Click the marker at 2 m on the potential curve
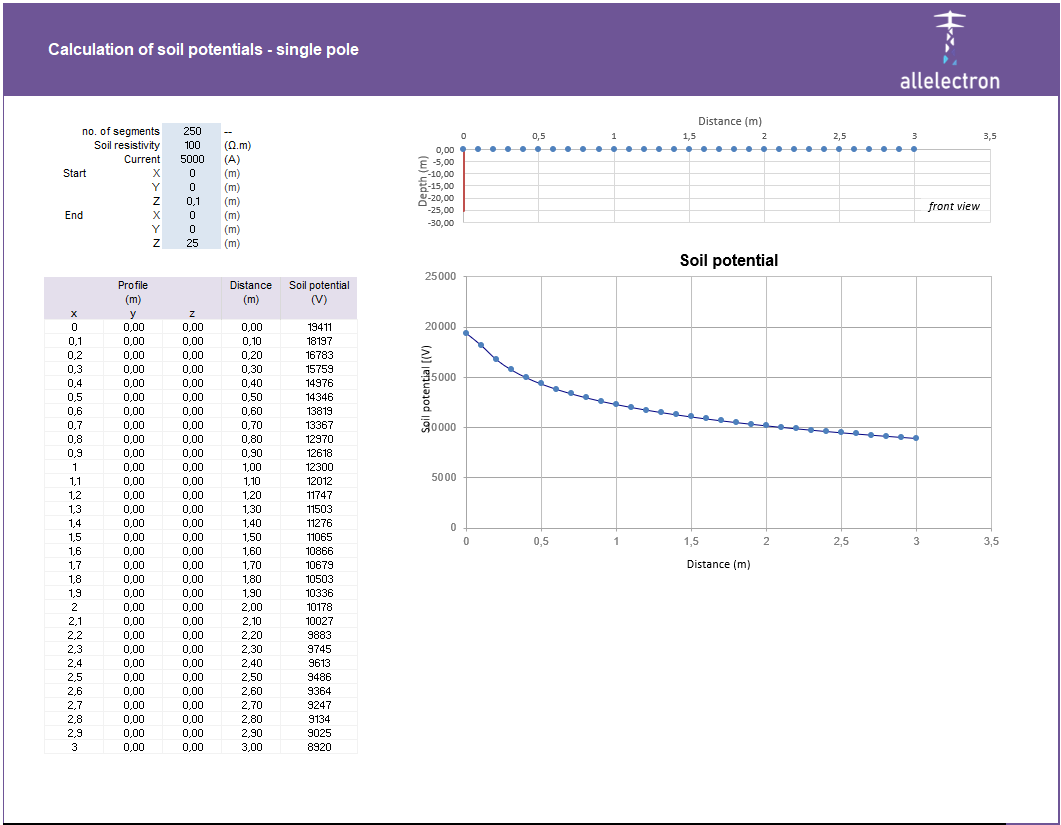The image size is (1061, 825). pyautogui.click(x=764, y=424)
